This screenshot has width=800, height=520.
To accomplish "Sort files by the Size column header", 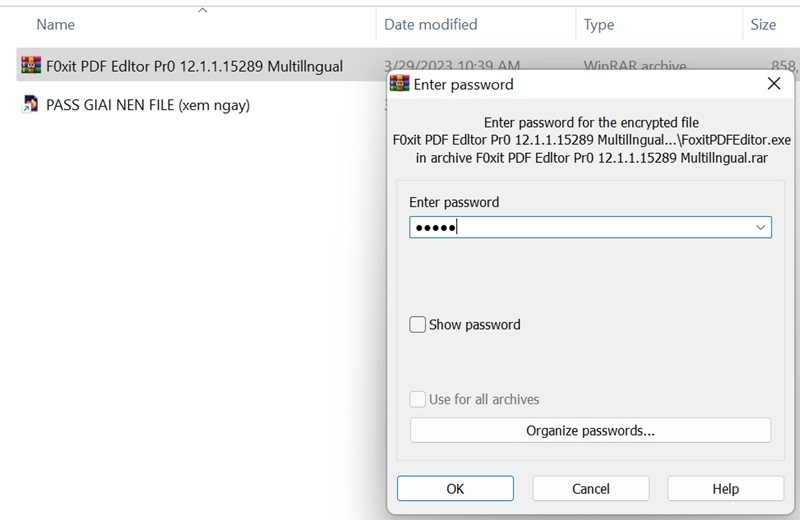I will [763, 24].
